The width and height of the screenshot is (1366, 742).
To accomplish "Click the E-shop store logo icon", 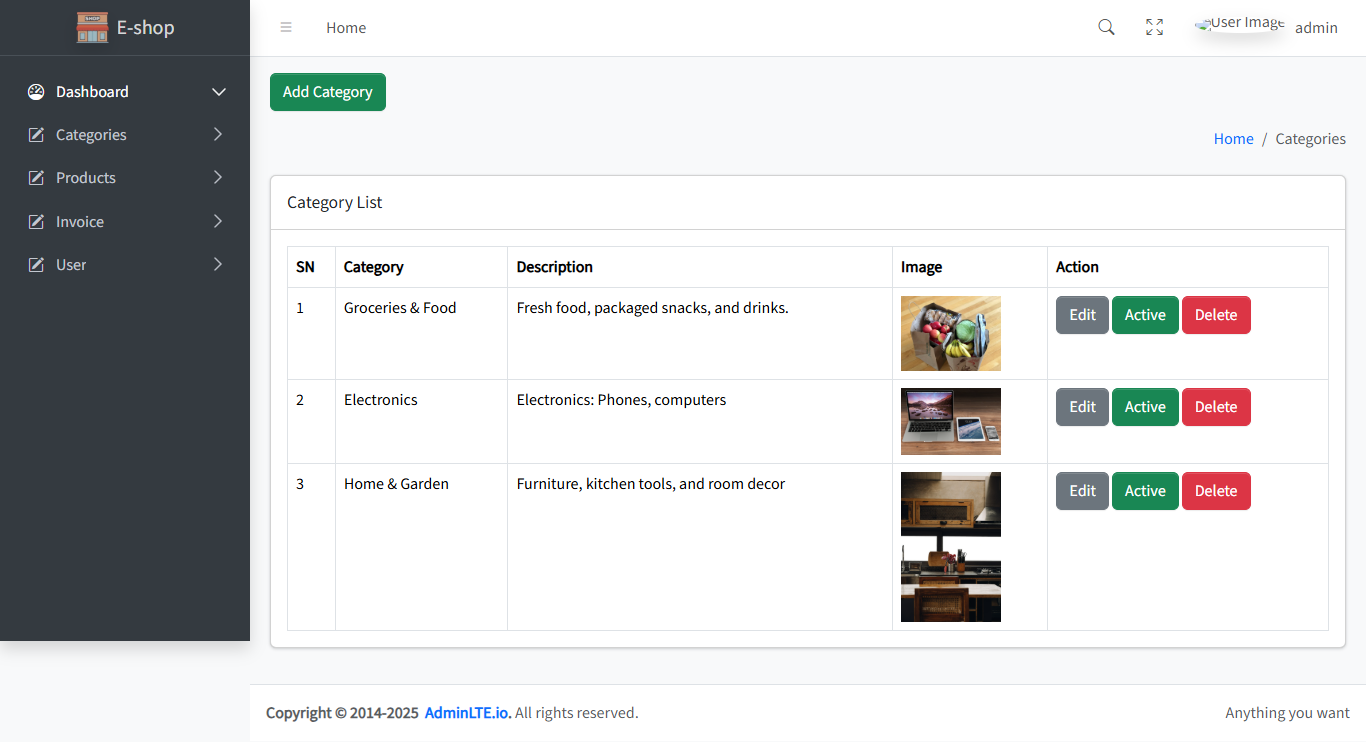I will [x=92, y=27].
